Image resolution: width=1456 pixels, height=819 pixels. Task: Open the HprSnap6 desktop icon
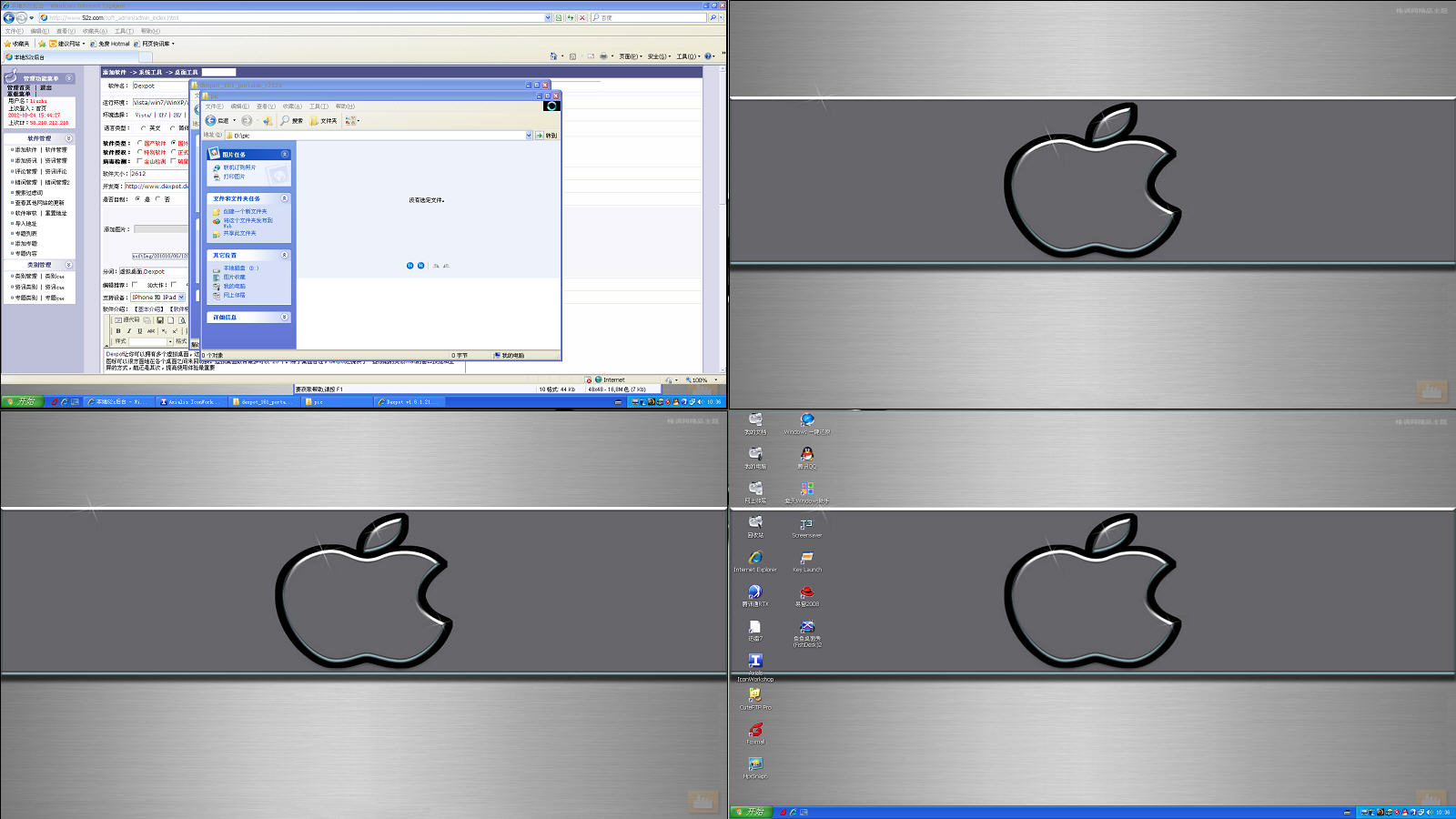click(755, 768)
